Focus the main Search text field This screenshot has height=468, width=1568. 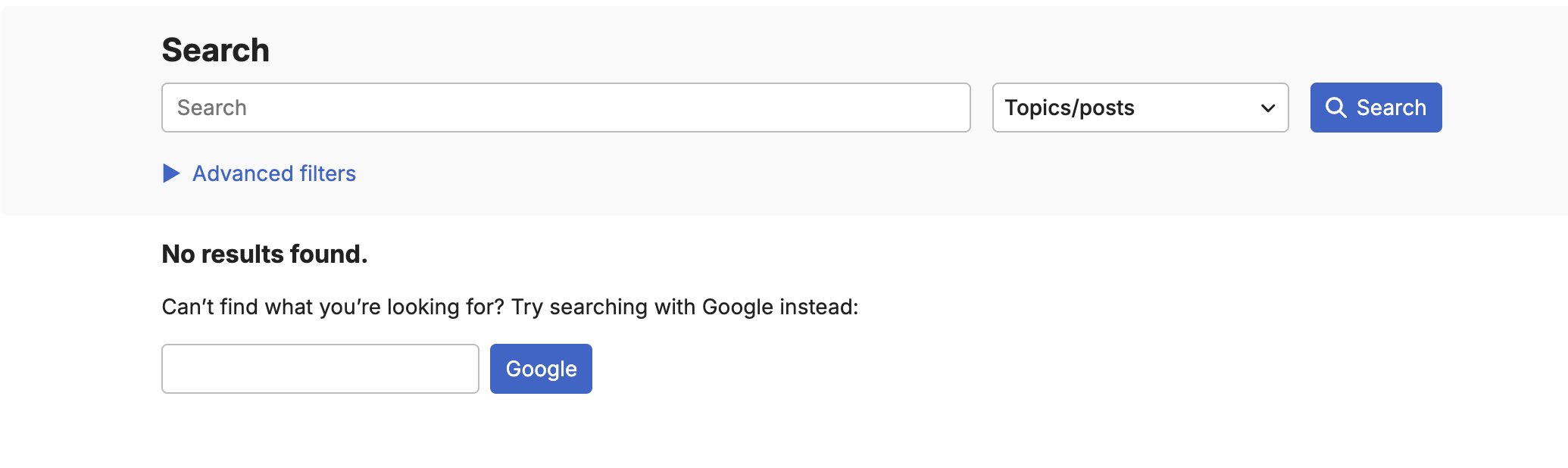point(565,108)
